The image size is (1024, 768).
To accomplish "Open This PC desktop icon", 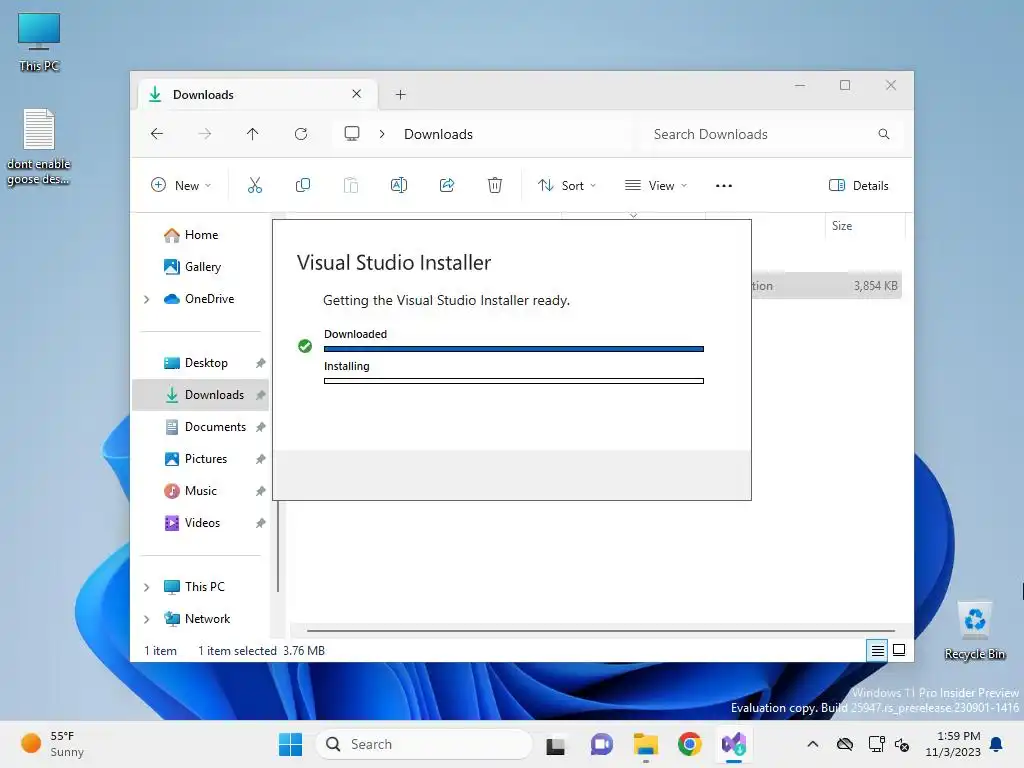I will pos(39,42).
